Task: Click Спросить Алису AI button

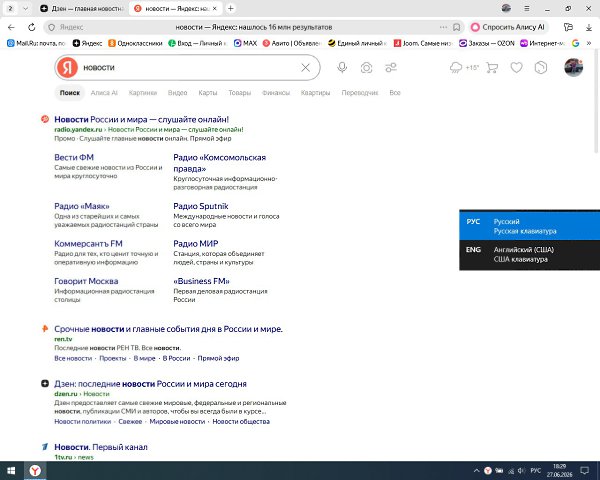Action: coord(508,27)
